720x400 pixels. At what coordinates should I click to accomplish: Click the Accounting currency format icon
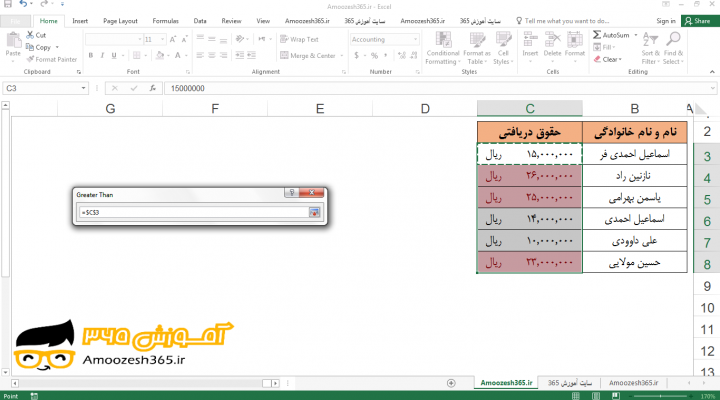click(356, 56)
